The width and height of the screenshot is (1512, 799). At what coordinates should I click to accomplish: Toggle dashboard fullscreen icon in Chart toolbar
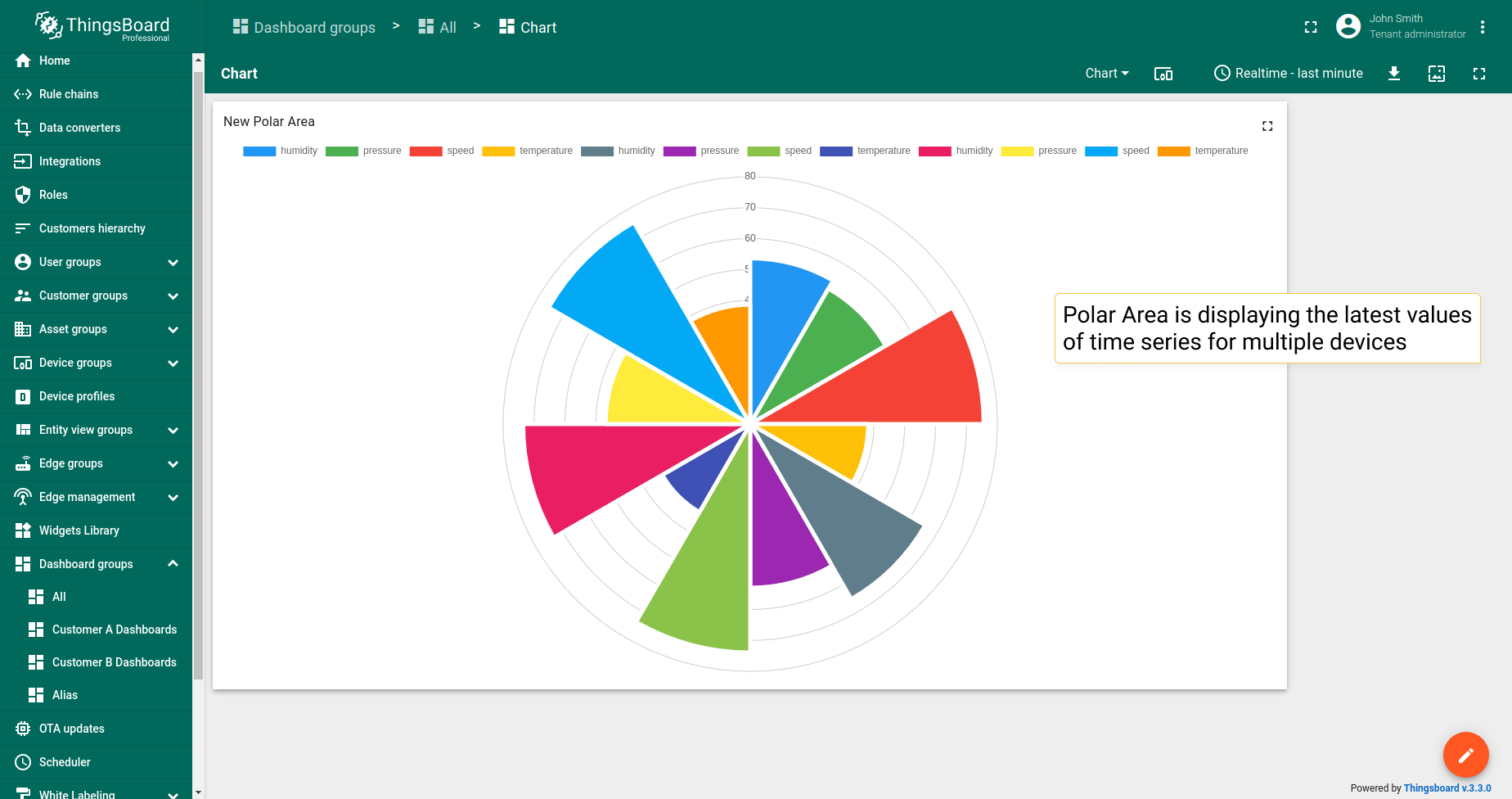1479,74
